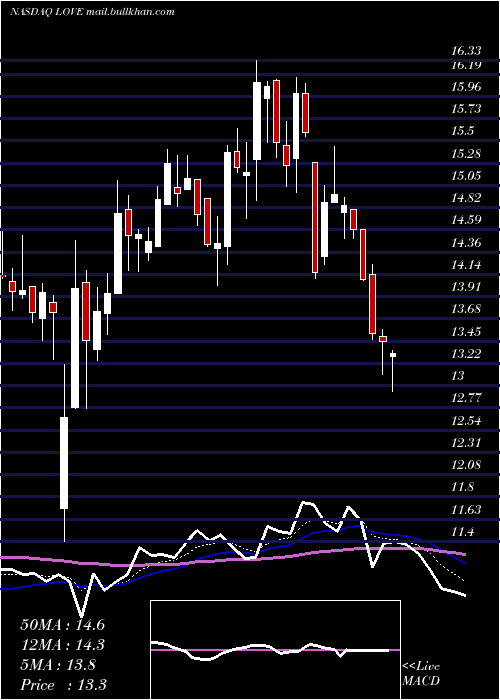Click the 14.59 price axis label
The image size is (500, 700).
pos(466,220)
